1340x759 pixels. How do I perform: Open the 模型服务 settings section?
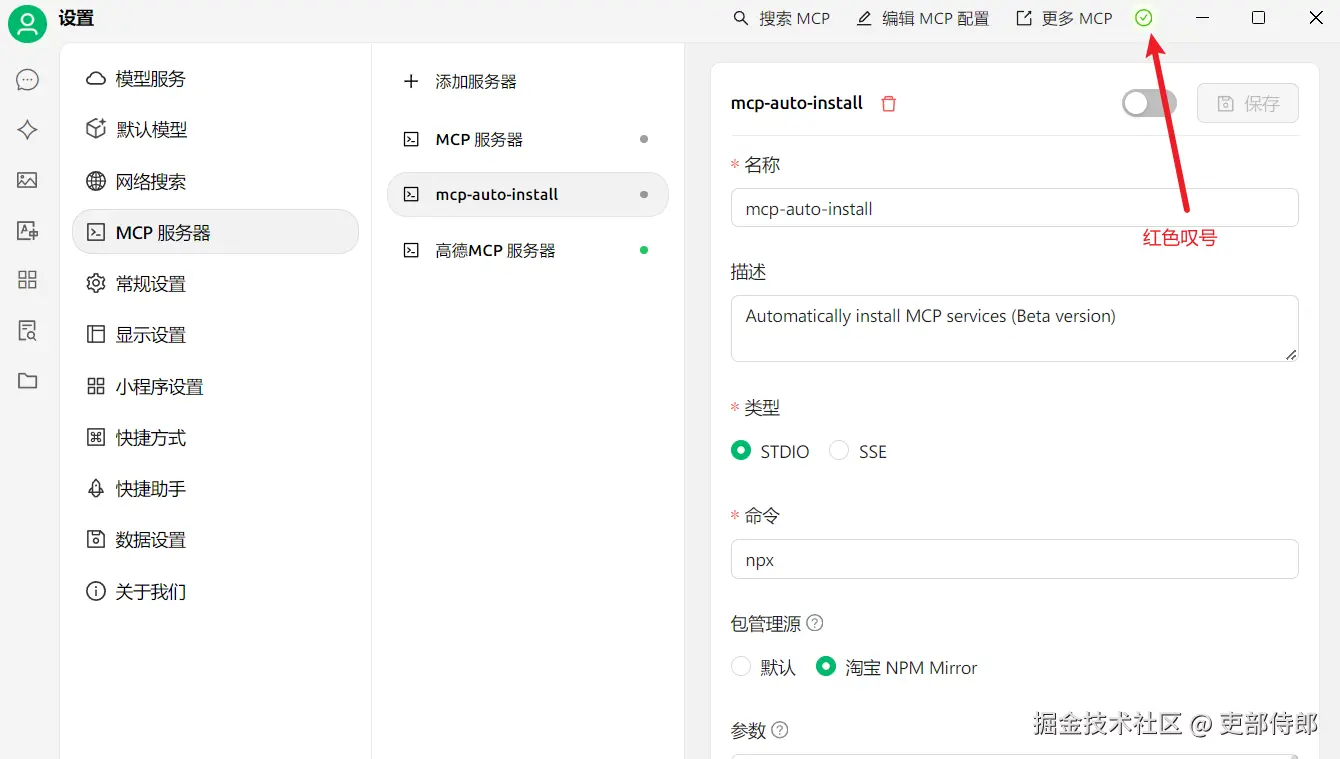coord(150,79)
